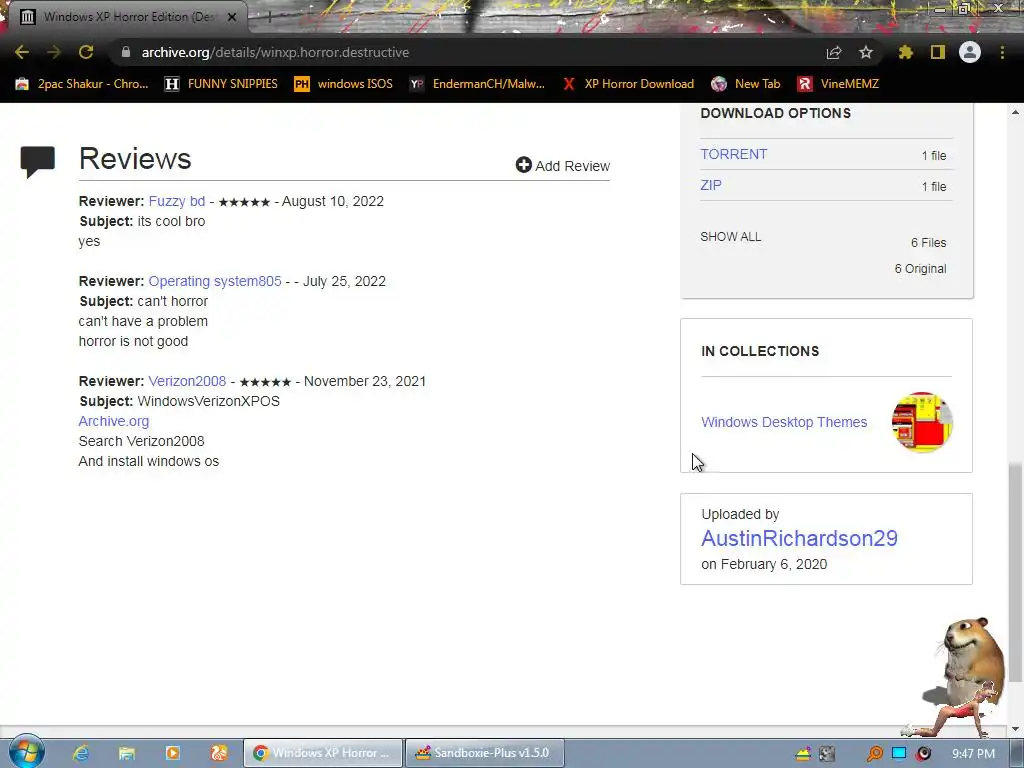Open the orange taskbar app icon

coord(219,753)
